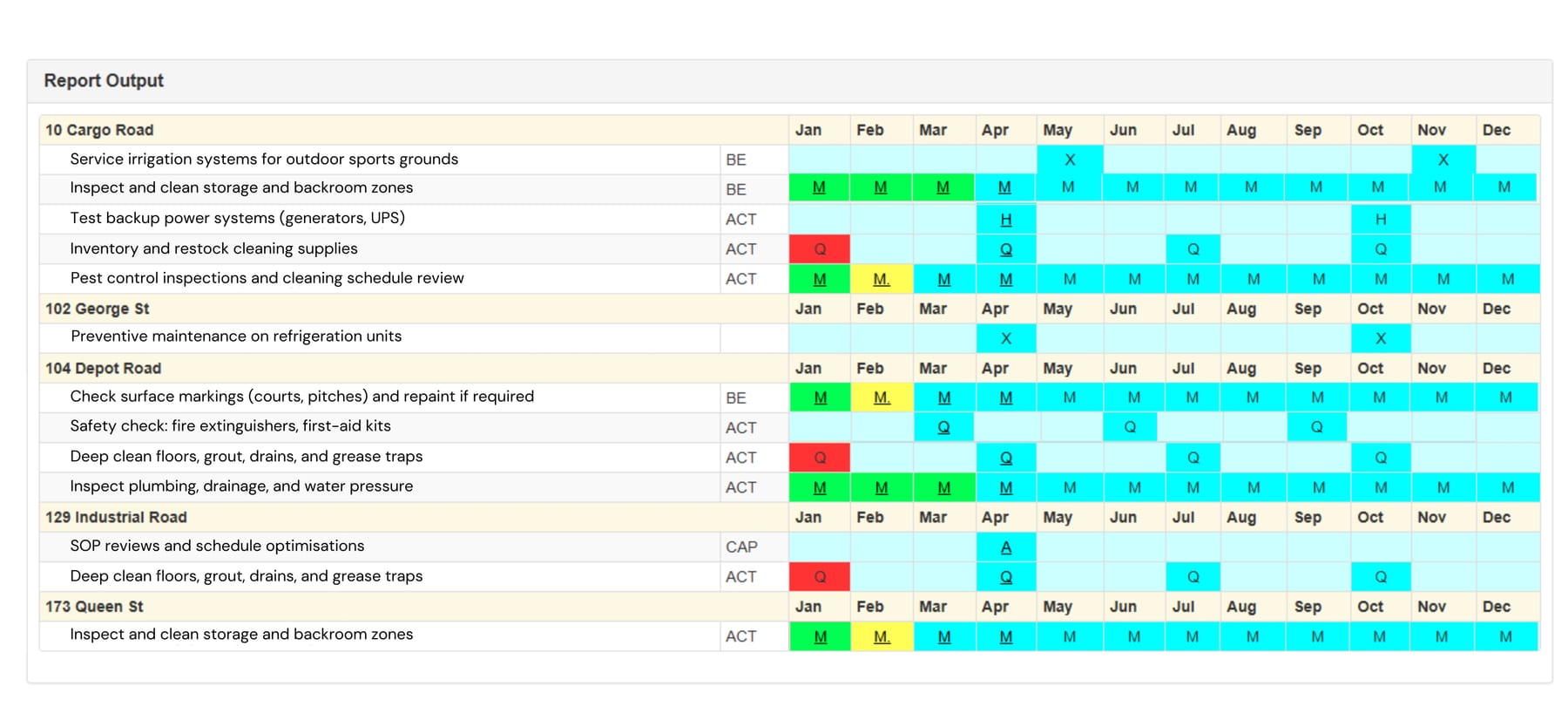Click December M for Pest control inspections

(x=1508, y=279)
